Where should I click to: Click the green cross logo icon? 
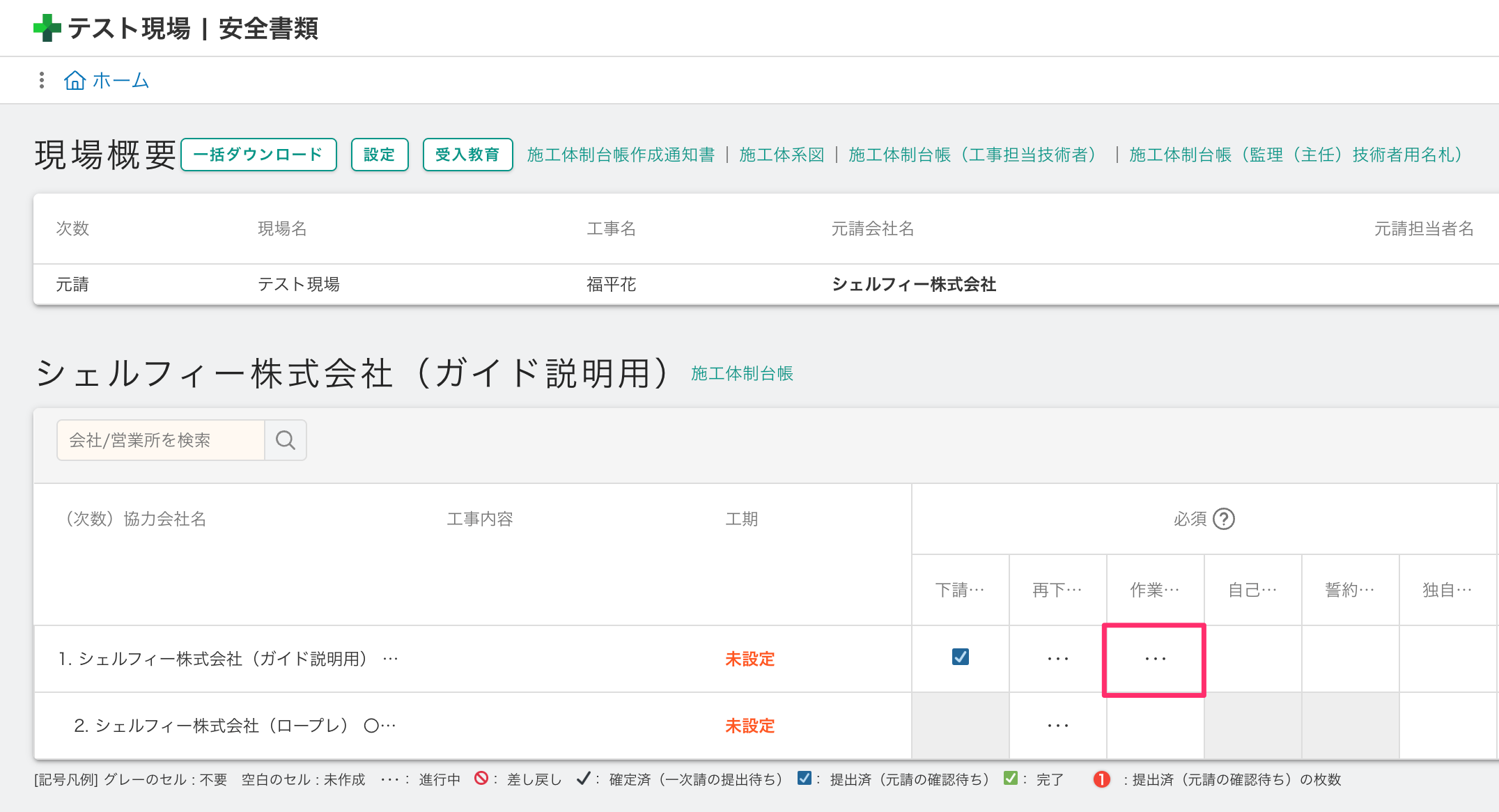[x=47, y=28]
